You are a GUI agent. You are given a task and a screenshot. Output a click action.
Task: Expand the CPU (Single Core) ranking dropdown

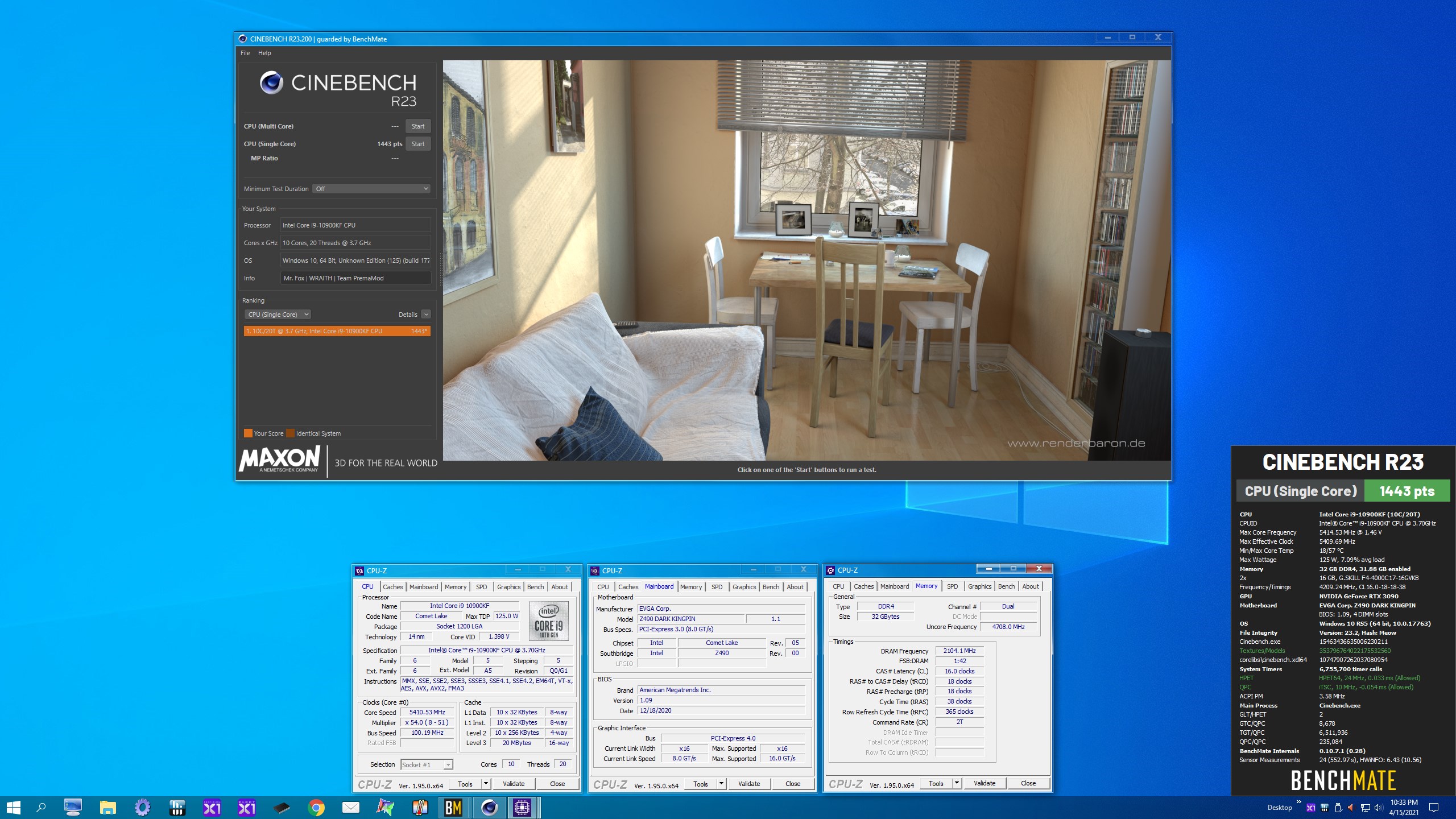[278, 315]
